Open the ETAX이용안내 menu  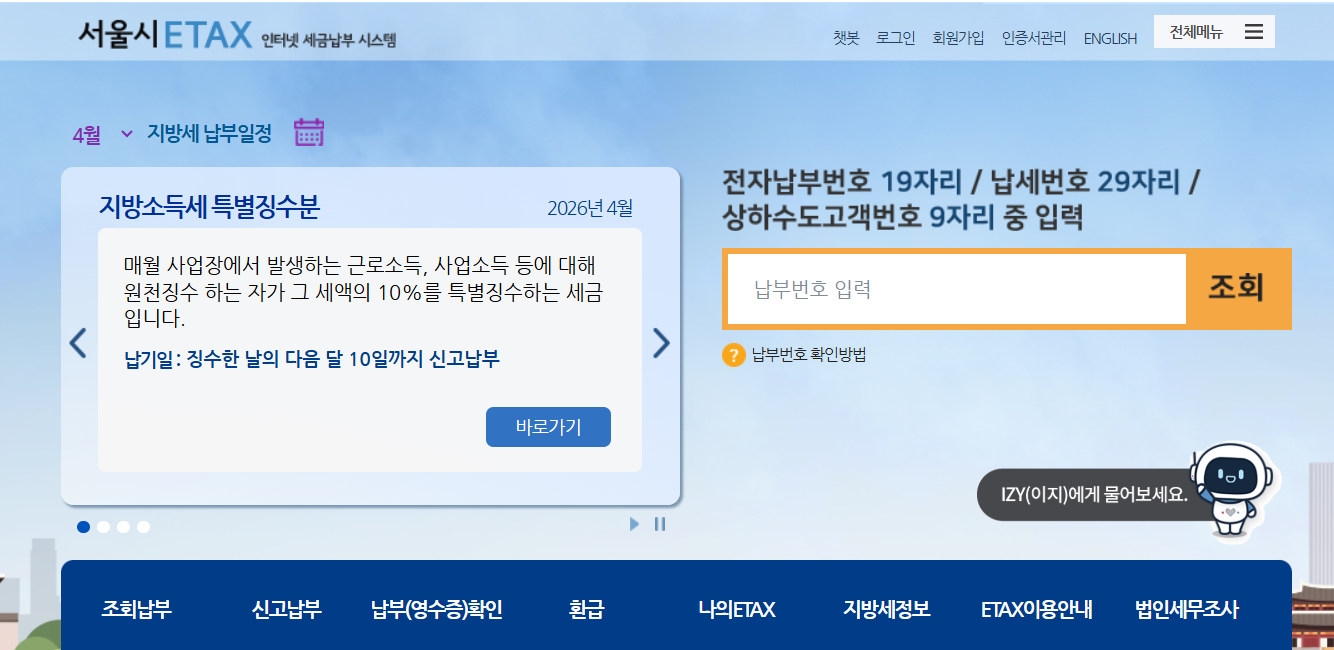click(1037, 609)
